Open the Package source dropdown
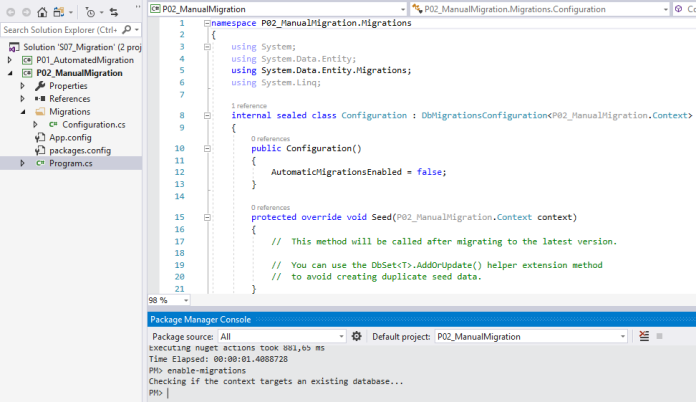The image size is (696, 402). coord(340,337)
